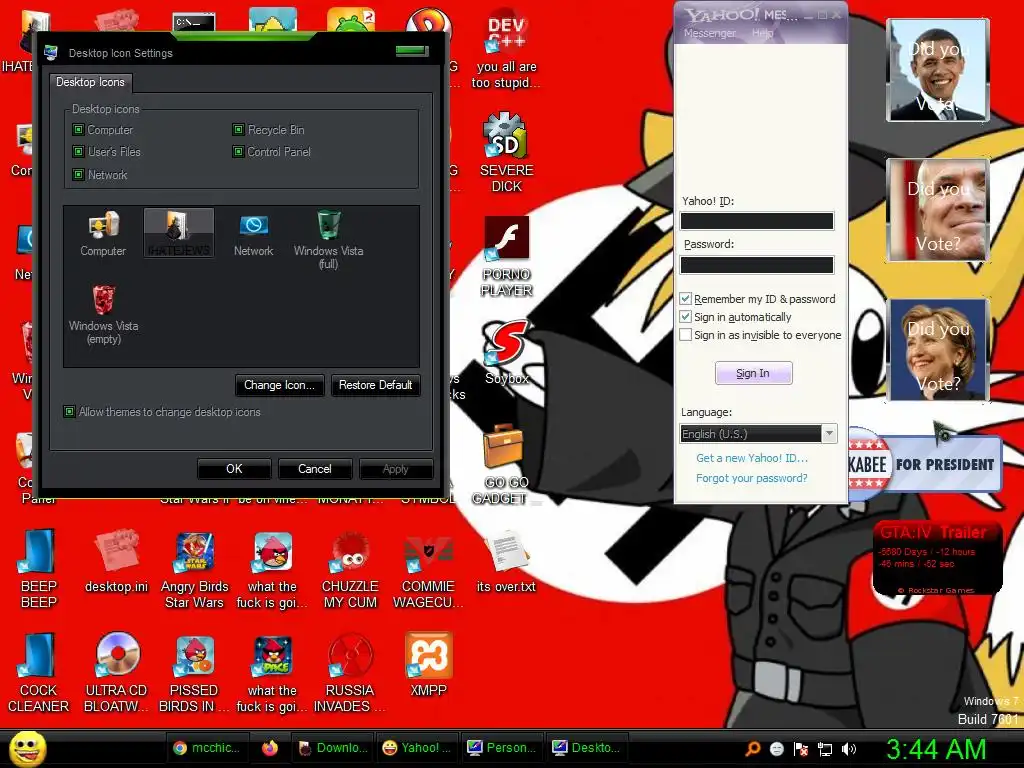Screen dimensions: 1024x768
Task: Focus the Password input field
Action: click(757, 264)
